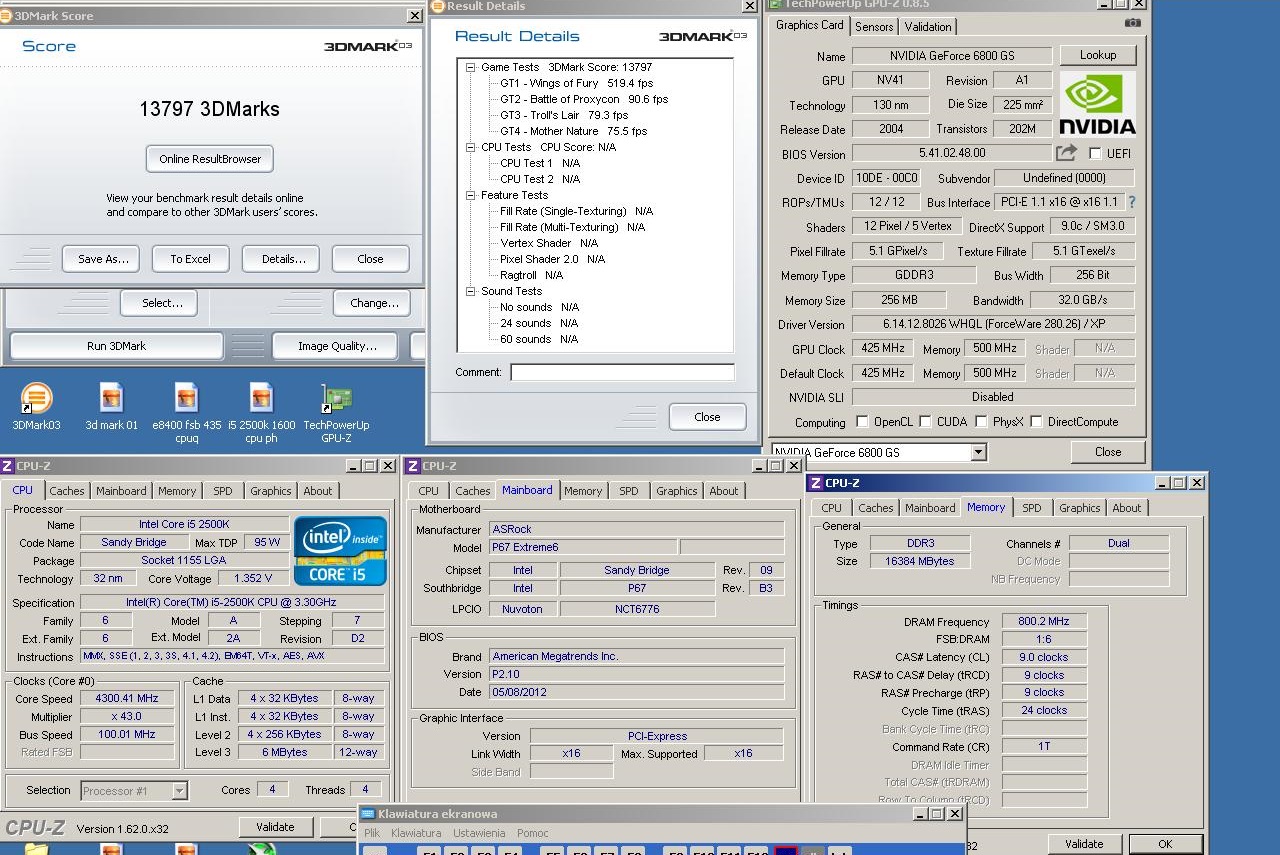Switch to the Validation tab in GPU-Z
This screenshot has height=855, width=1280.
coord(928,27)
